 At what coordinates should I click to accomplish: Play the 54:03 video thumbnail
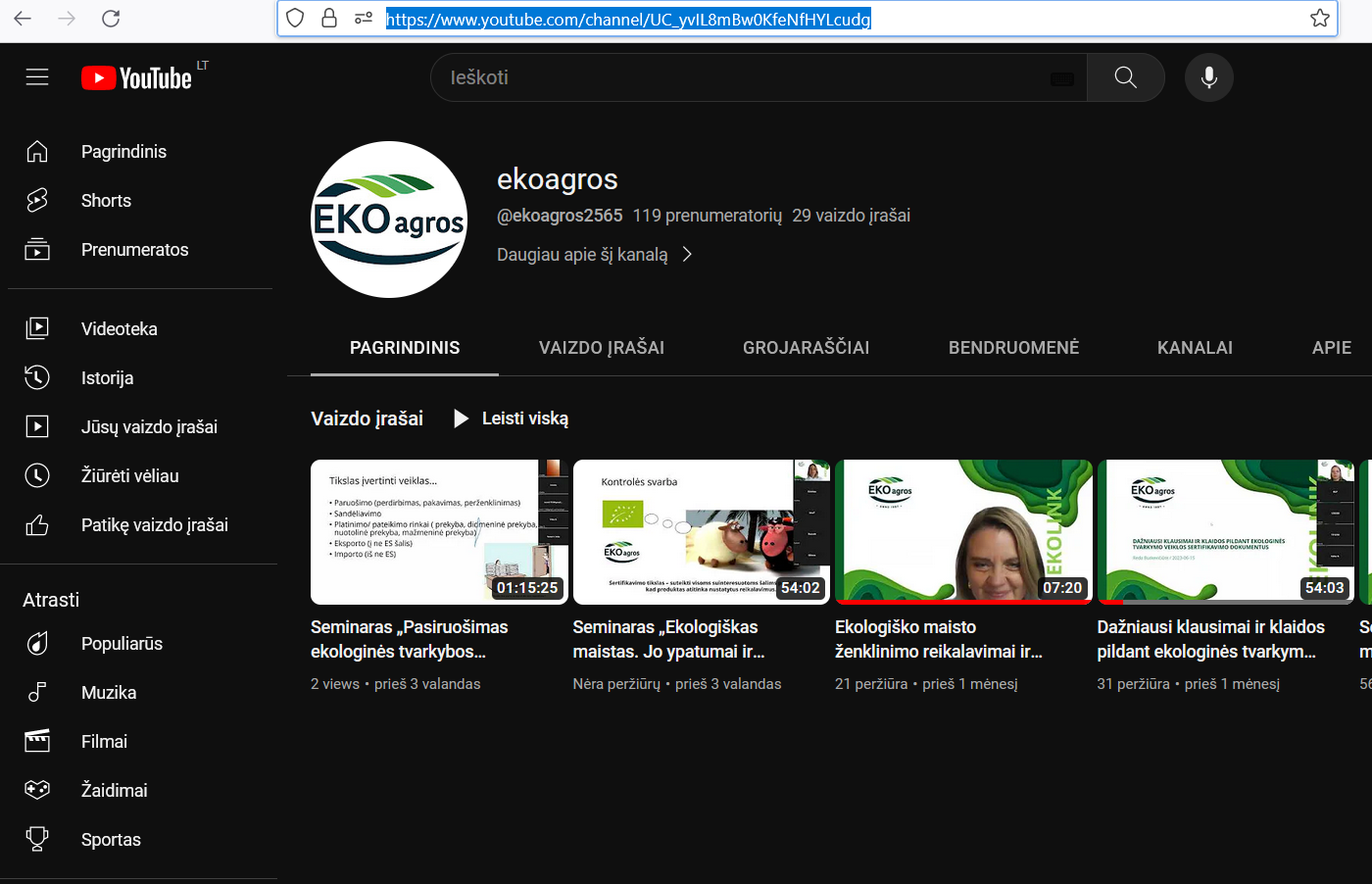(x=1226, y=532)
